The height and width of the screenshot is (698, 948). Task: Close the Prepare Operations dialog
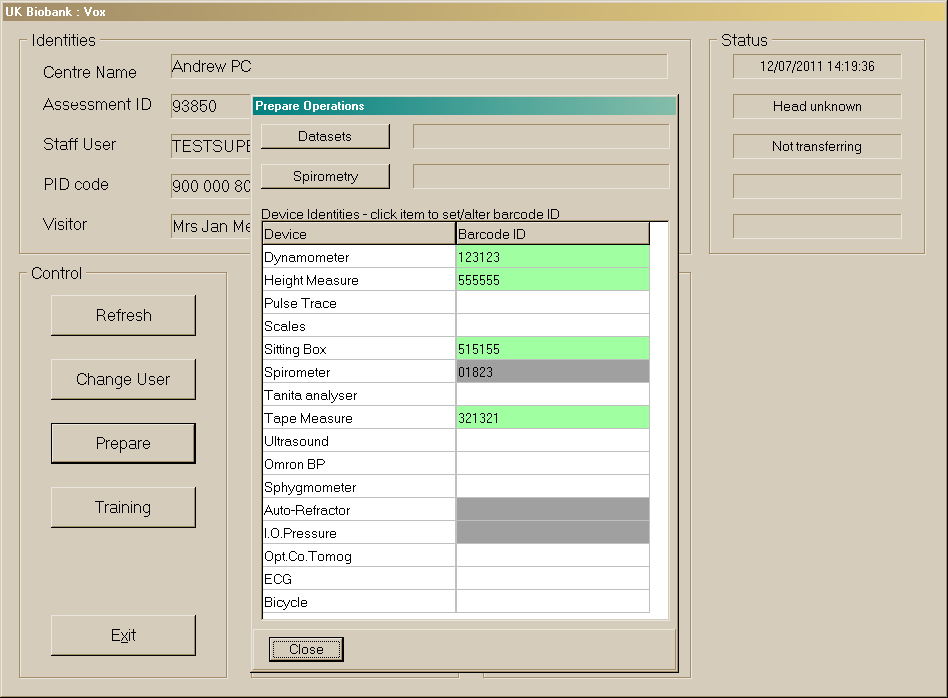306,649
